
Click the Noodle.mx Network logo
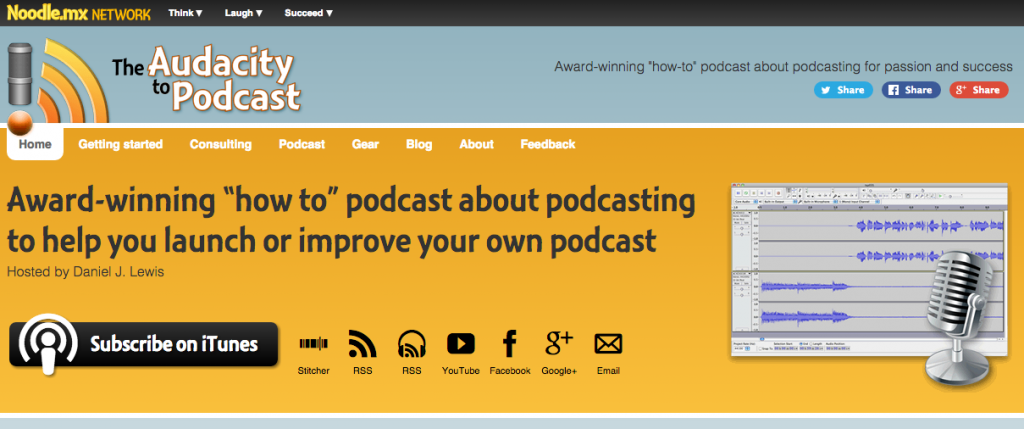pos(78,13)
